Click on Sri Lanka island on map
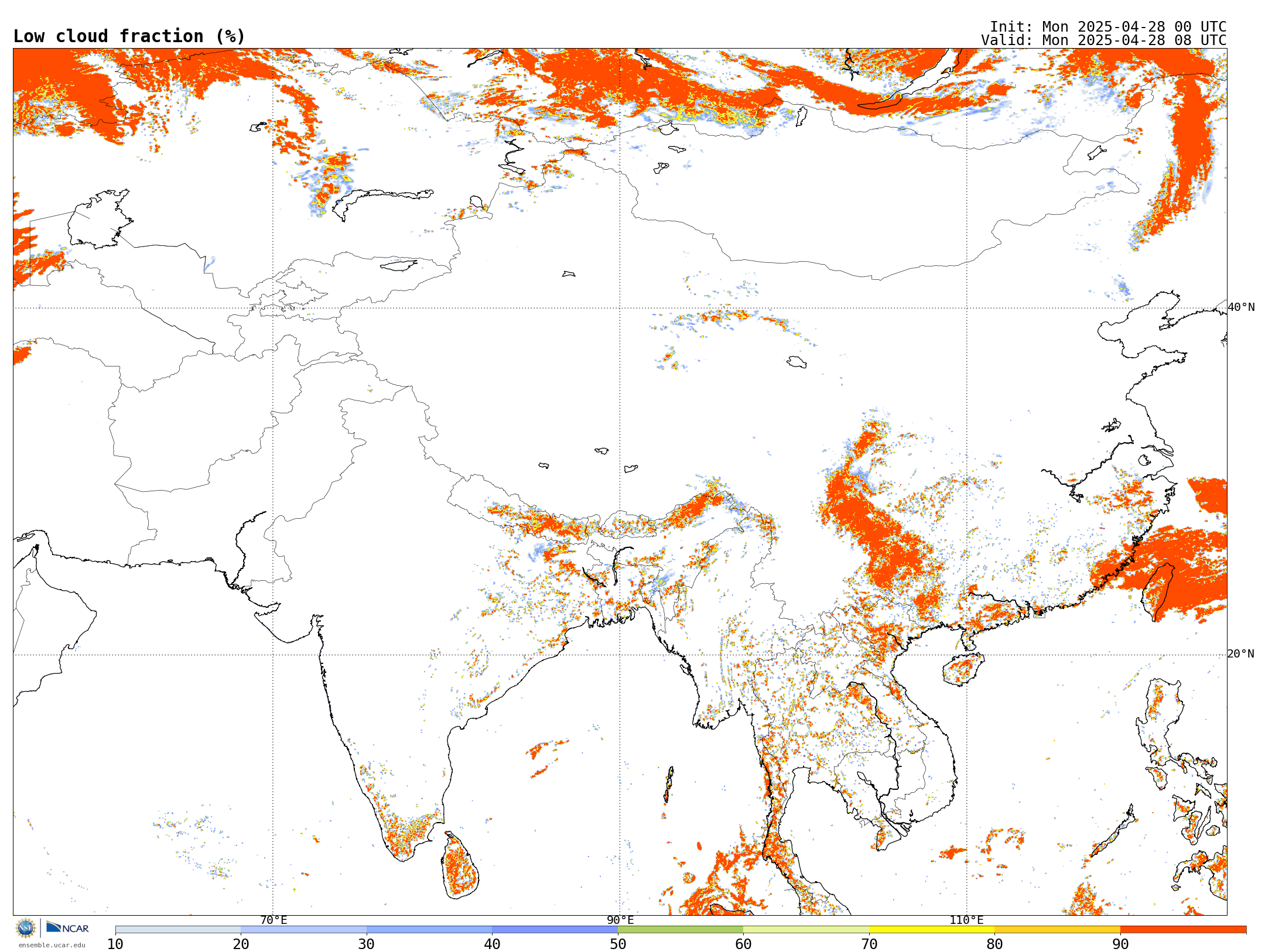Screen dimensions: 1265x952 [x=460, y=865]
